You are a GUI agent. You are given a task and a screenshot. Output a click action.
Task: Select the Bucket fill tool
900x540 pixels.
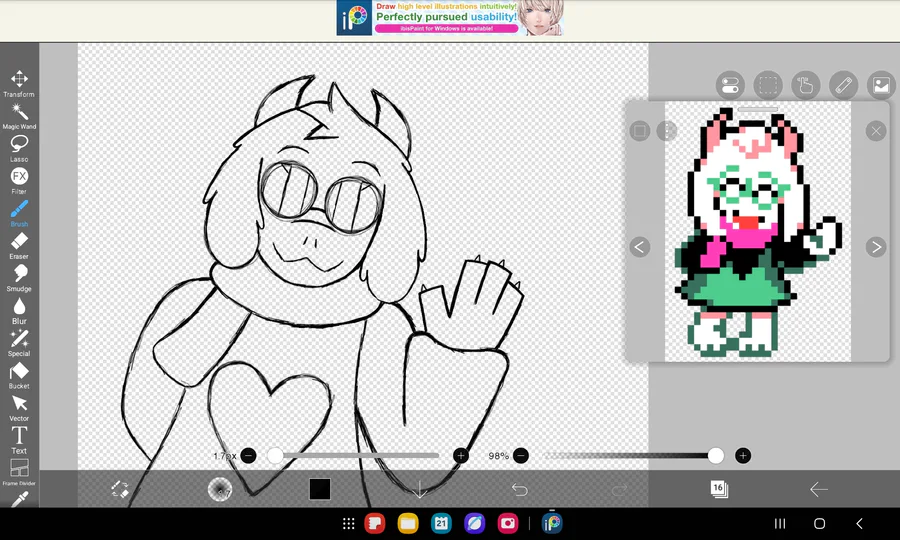pos(19,375)
